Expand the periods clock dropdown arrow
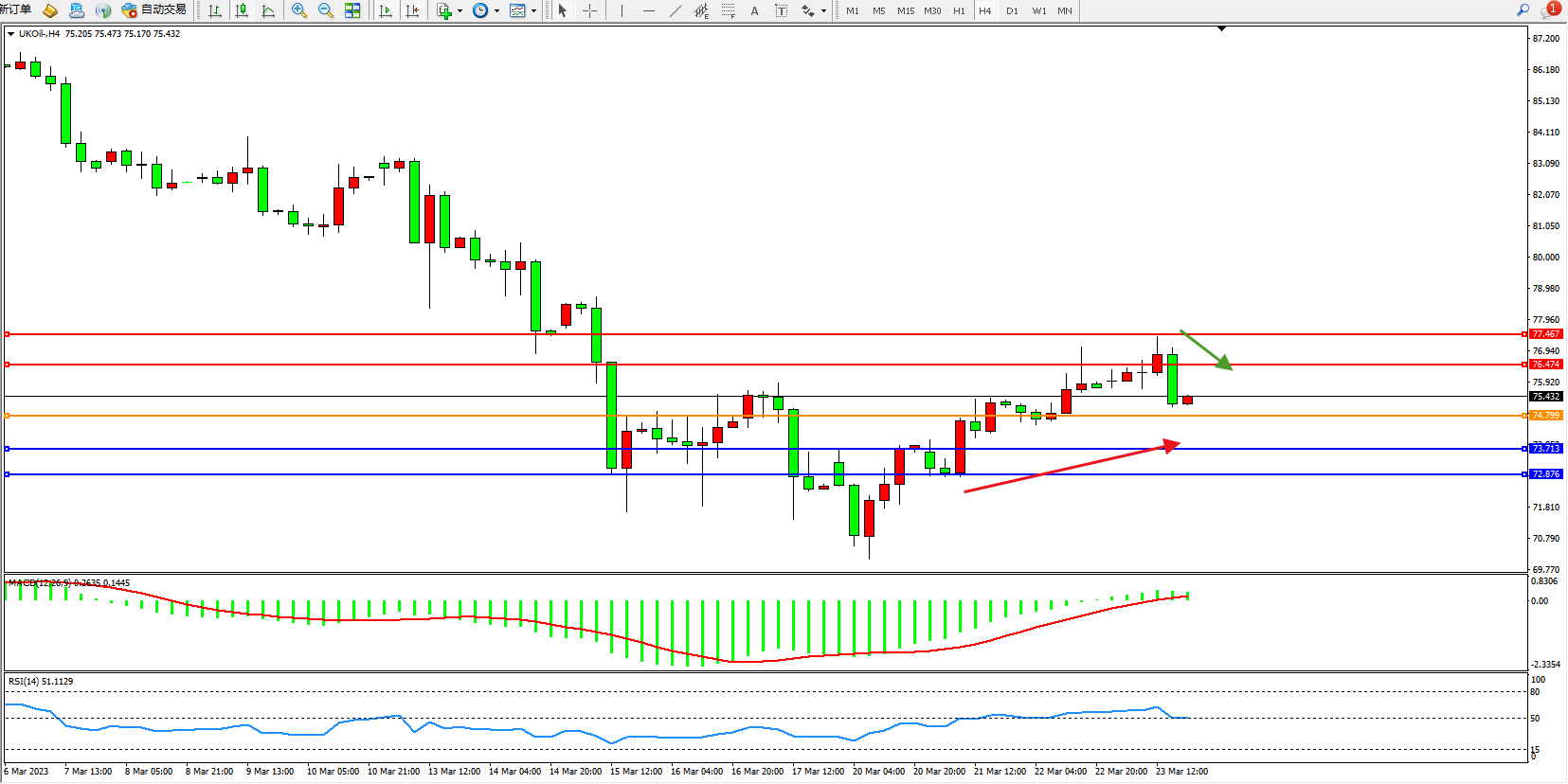 pos(496,11)
